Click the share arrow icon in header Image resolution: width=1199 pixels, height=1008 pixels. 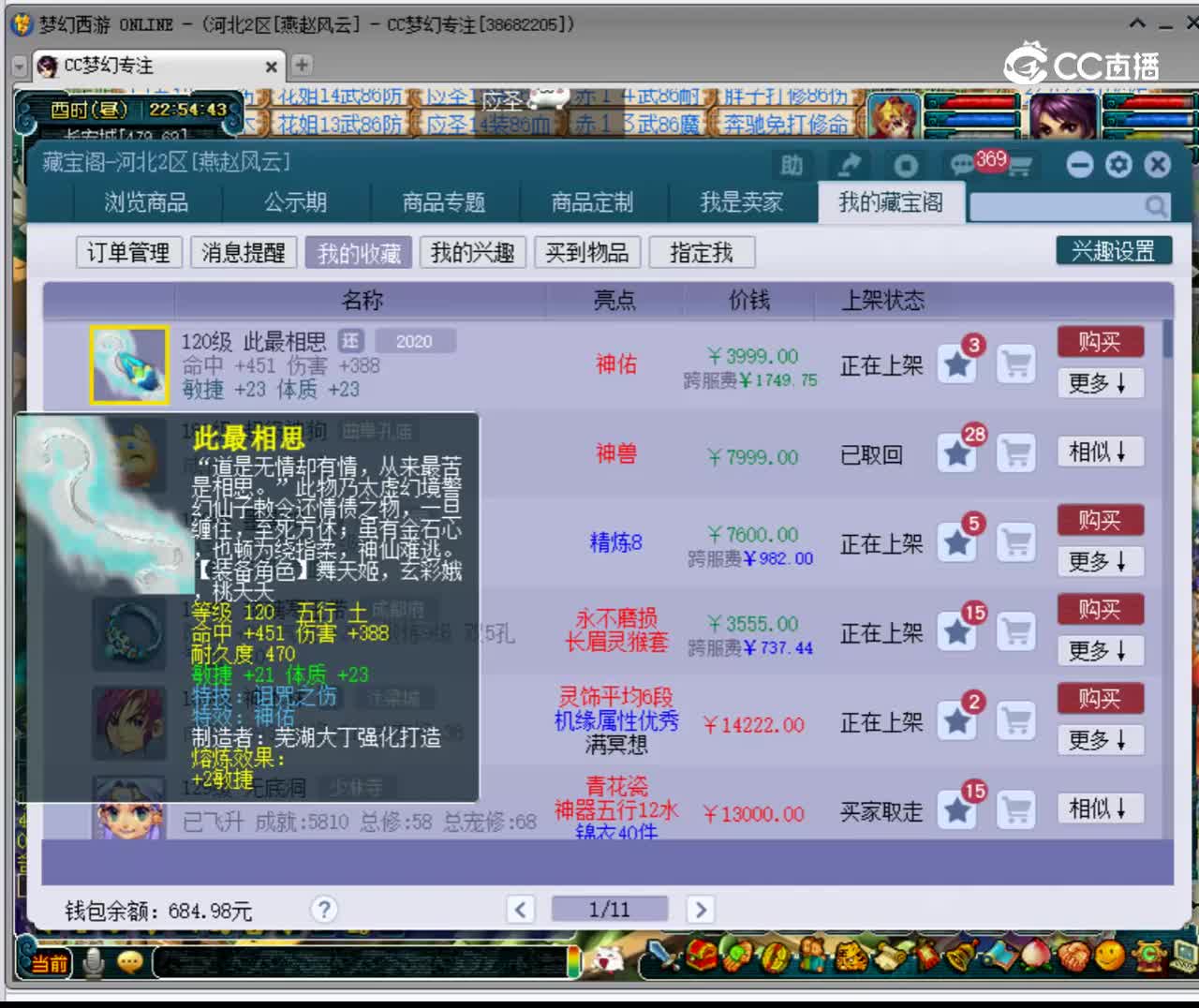tap(849, 165)
